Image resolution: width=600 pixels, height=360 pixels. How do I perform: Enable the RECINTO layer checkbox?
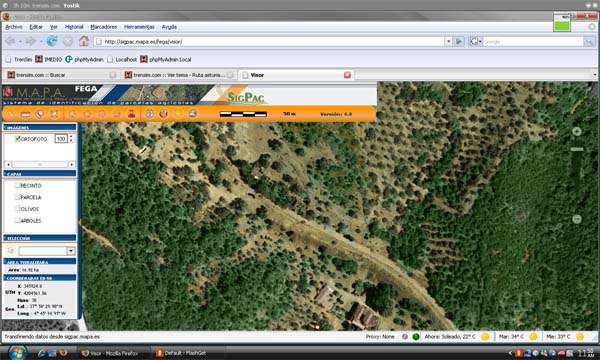[17, 185]
